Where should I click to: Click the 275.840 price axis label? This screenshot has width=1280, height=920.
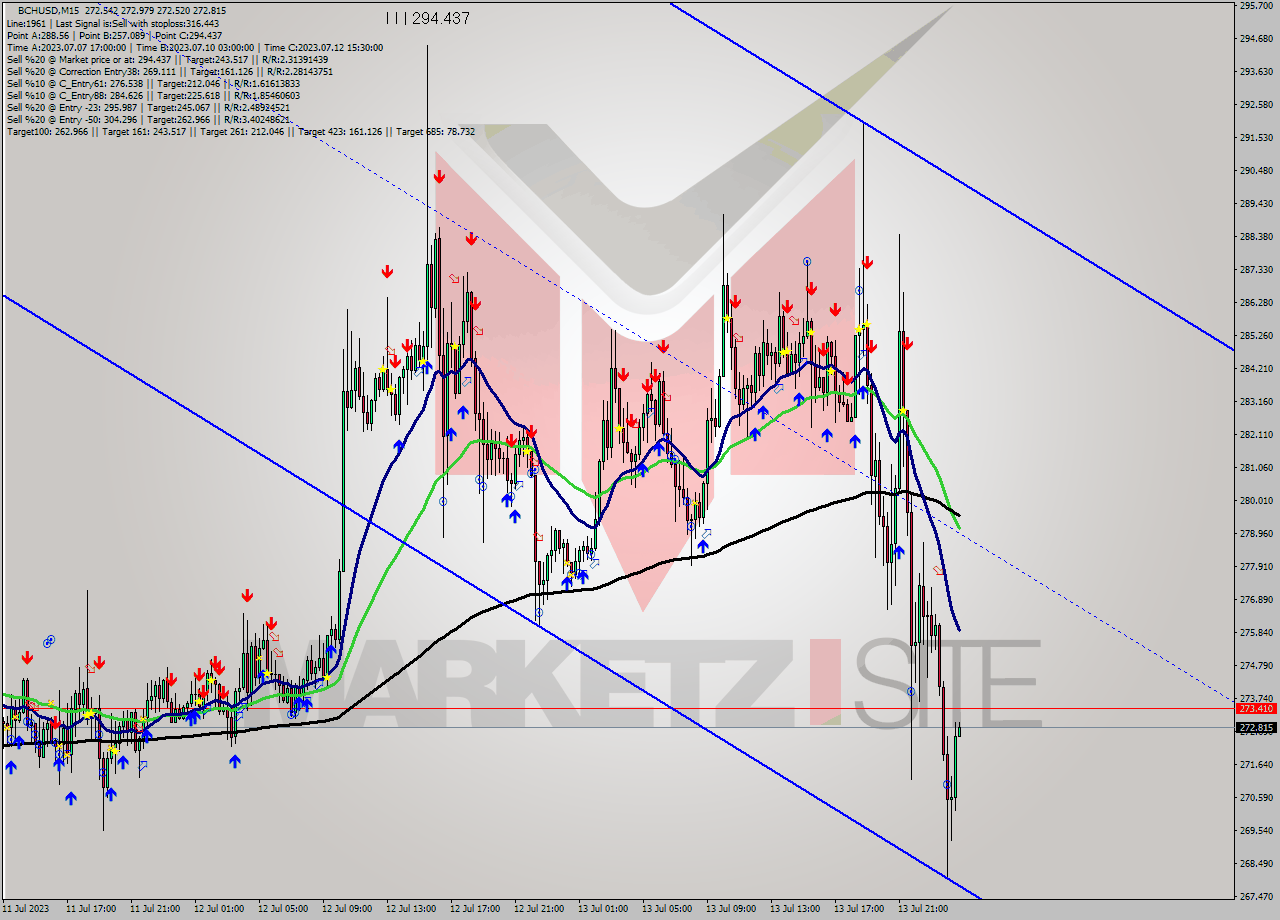click(1256, 633)
